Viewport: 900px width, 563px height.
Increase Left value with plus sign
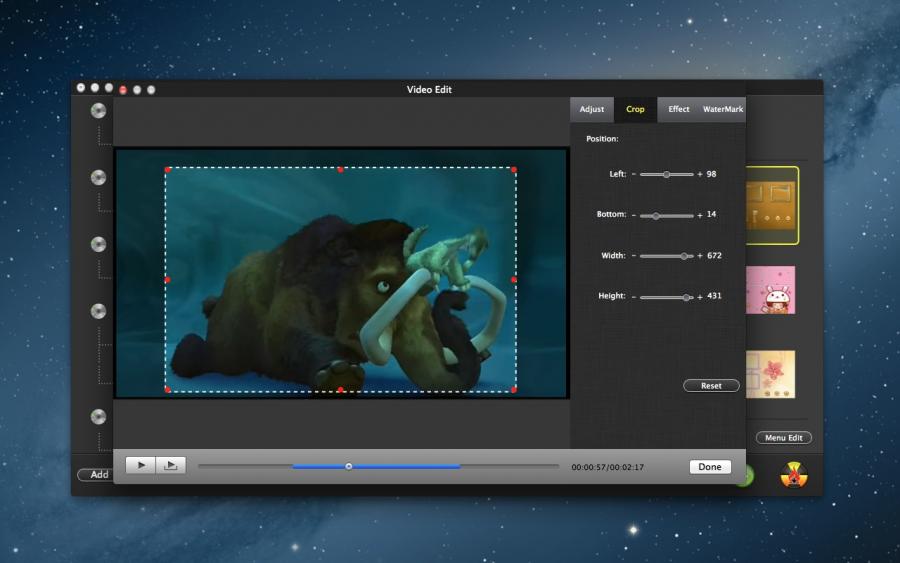700,174
